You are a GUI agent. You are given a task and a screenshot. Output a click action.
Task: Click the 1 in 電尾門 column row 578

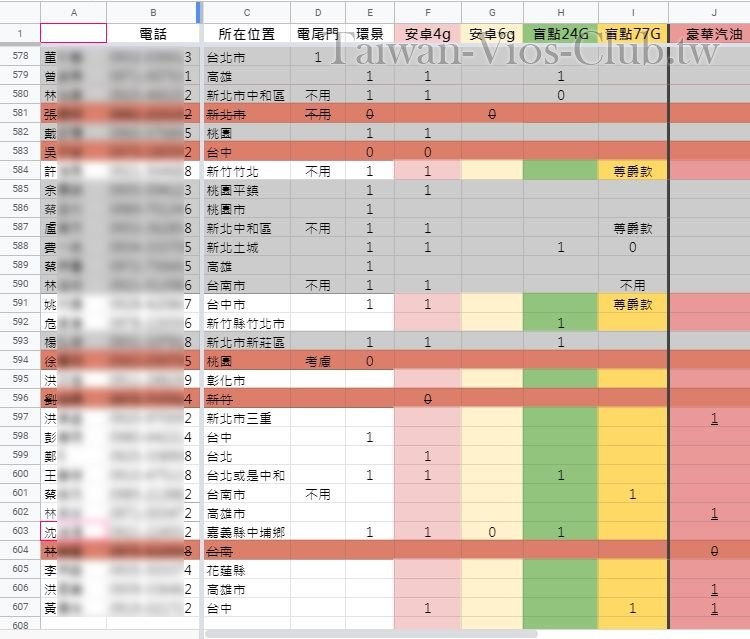pyautogui.click(x=318, y=57)
